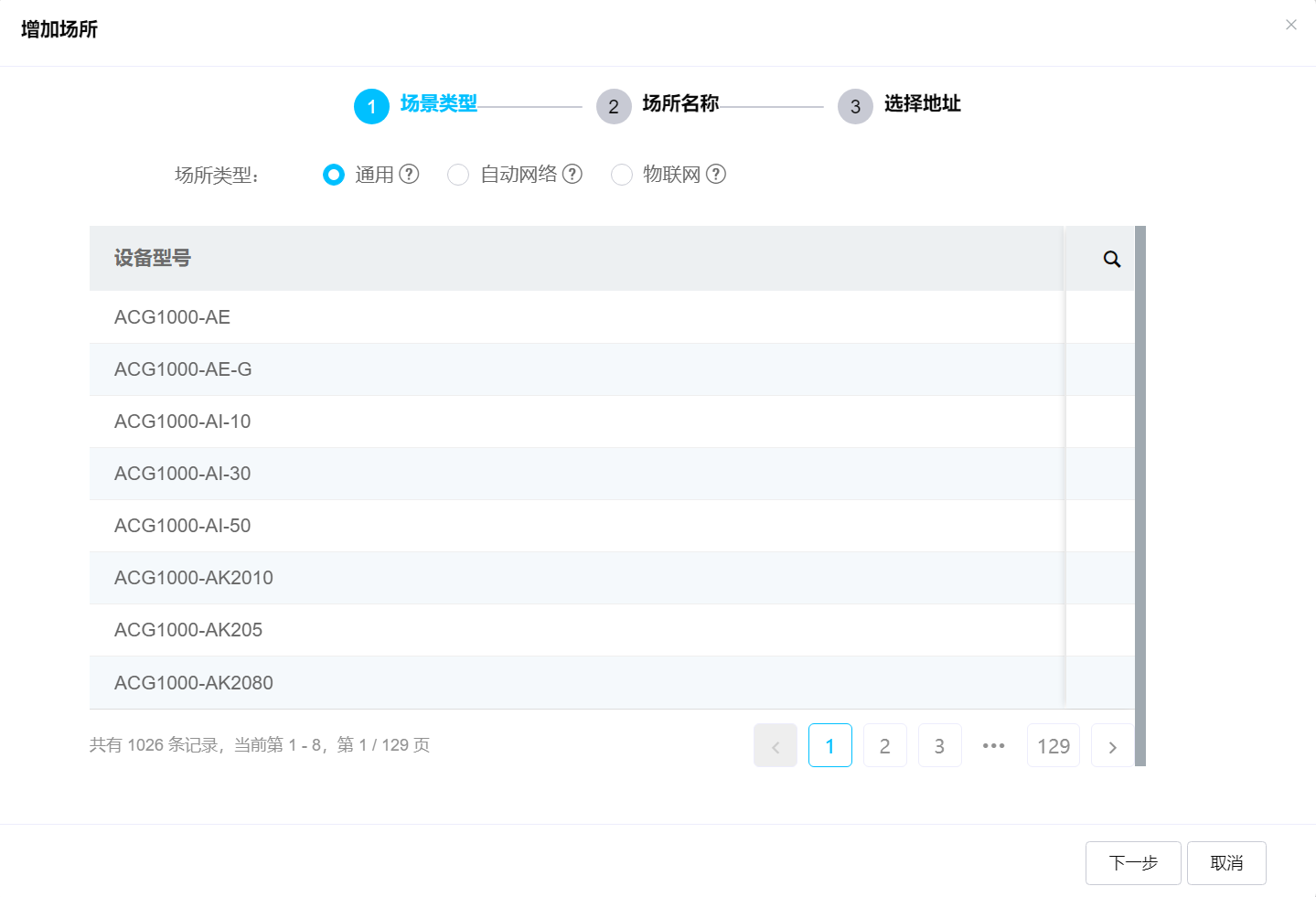
Task: Go to page 3 in pagination
Action: [x=939, y=746]
